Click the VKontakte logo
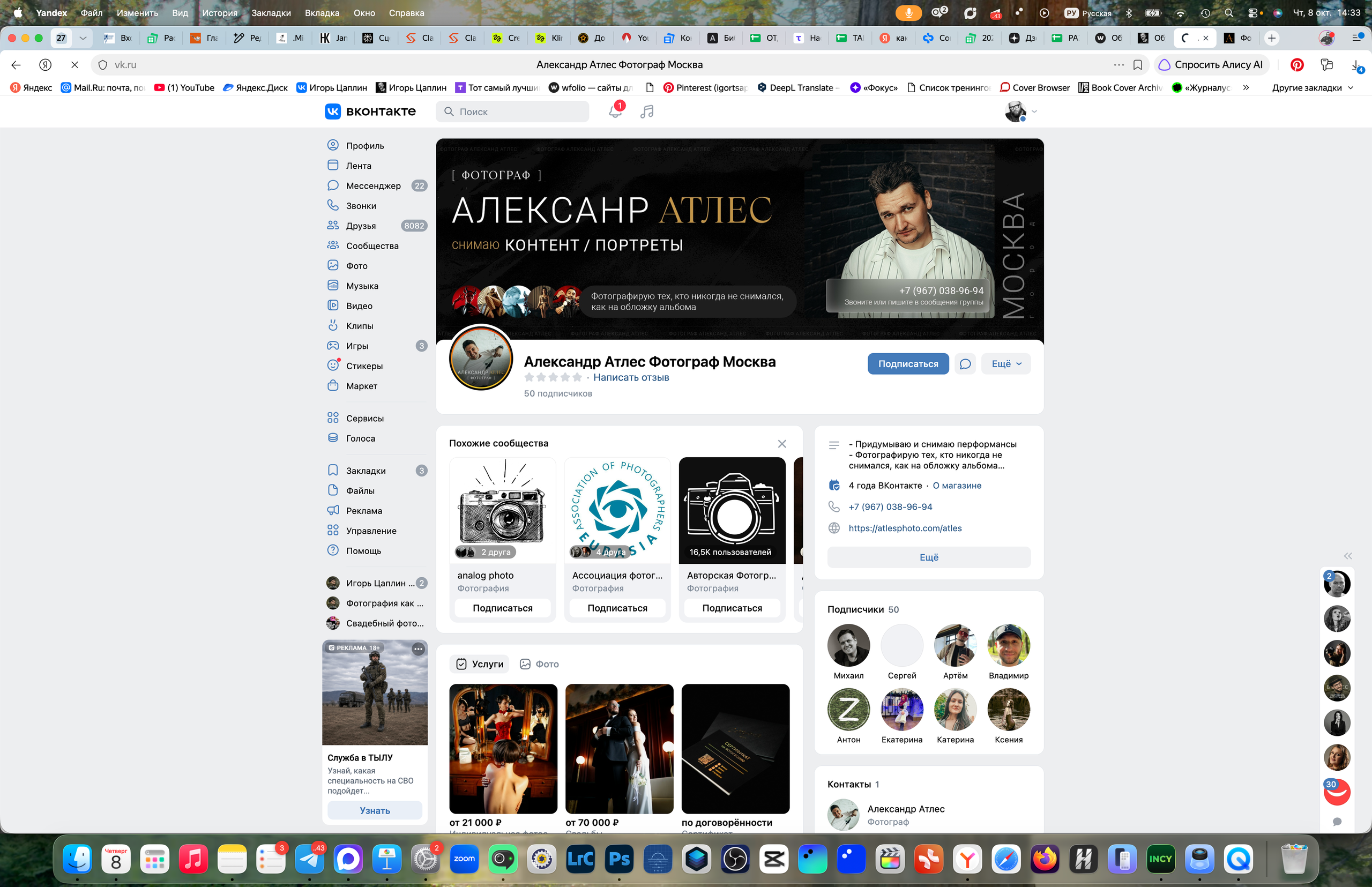Screen dimensions: 1372x887 point(370,111)
